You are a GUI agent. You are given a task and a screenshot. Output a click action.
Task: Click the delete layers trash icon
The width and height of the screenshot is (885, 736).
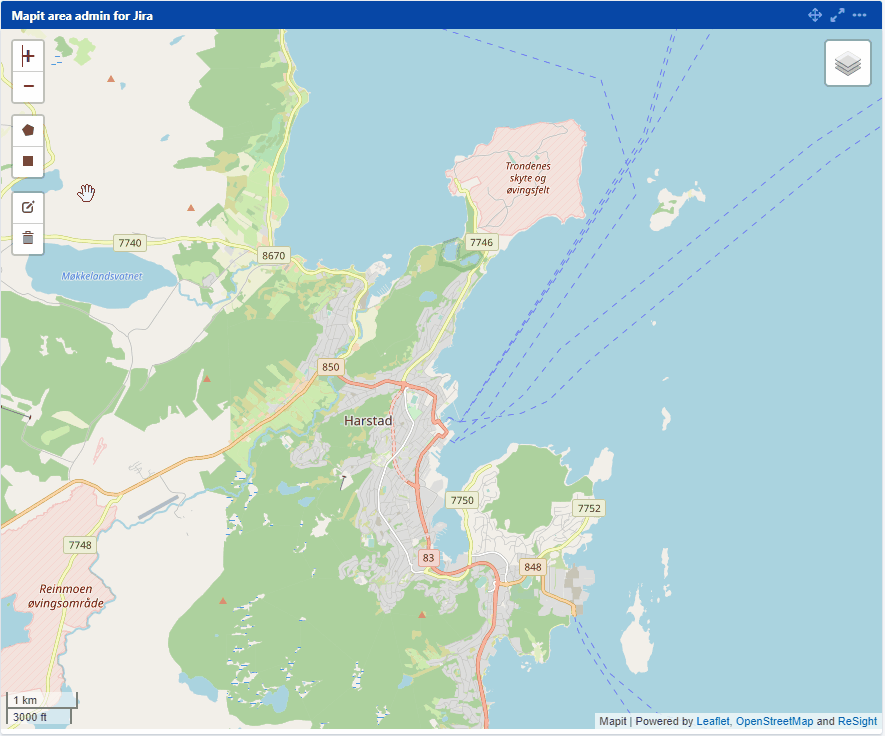pos(28,238)
